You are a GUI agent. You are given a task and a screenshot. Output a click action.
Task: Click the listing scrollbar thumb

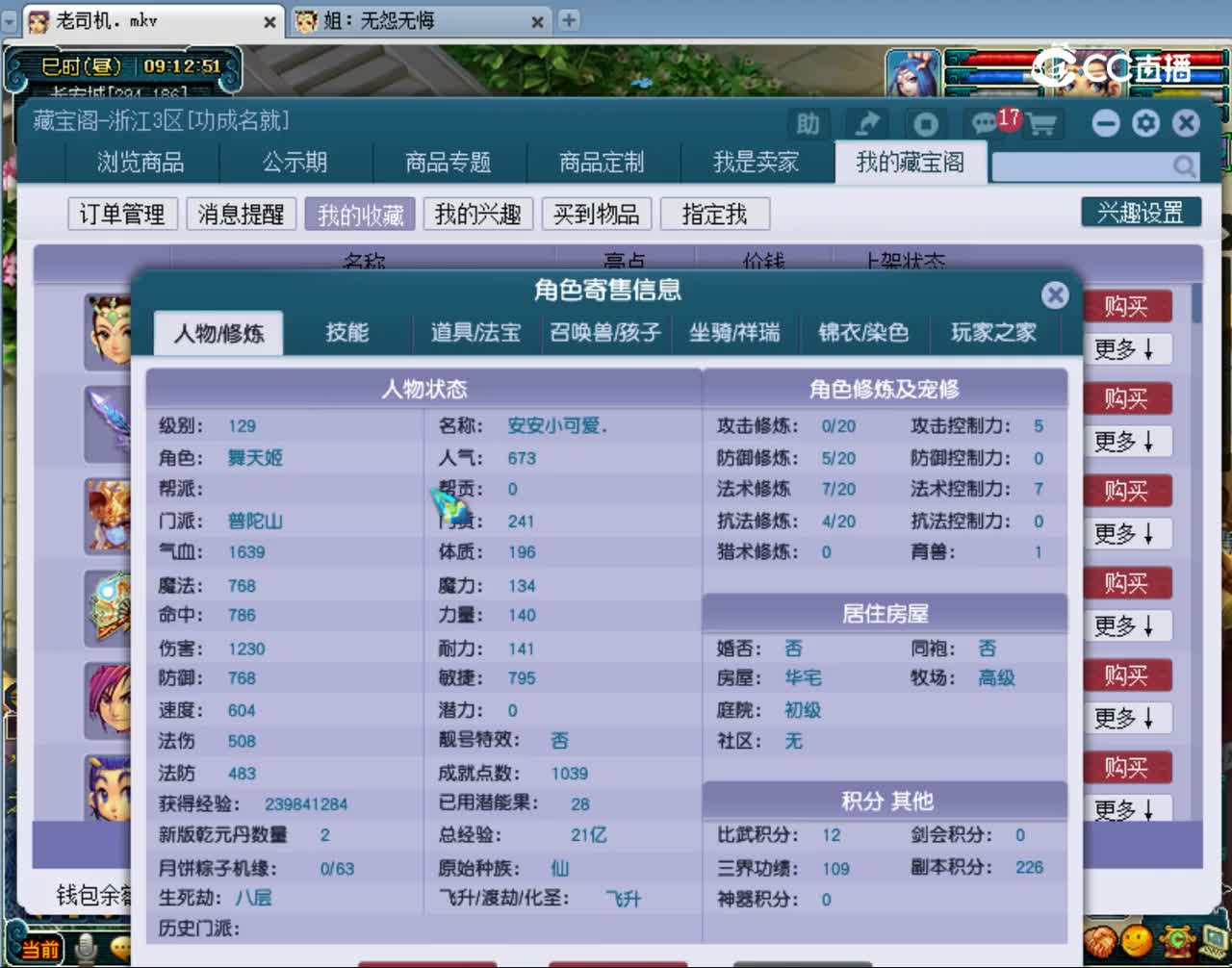[x=1196, y=302]
